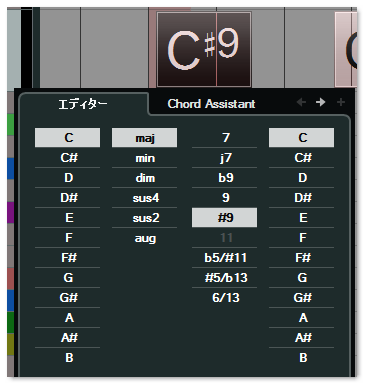The image size is (368, 388).
Task: Set bass note to F# in last column
Action: tap(301, 258)
